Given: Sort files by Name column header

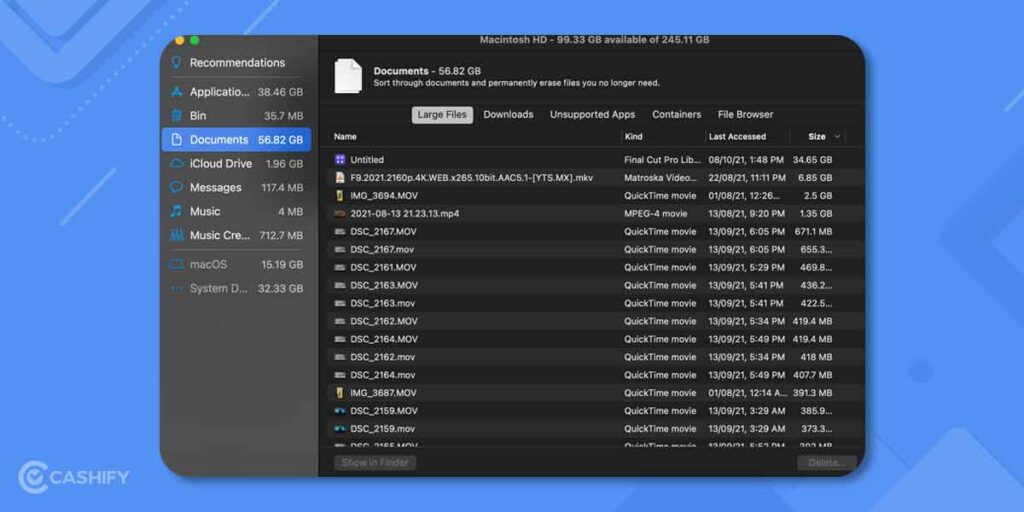Looking at the screenshot, I should (x=345, y=136).
